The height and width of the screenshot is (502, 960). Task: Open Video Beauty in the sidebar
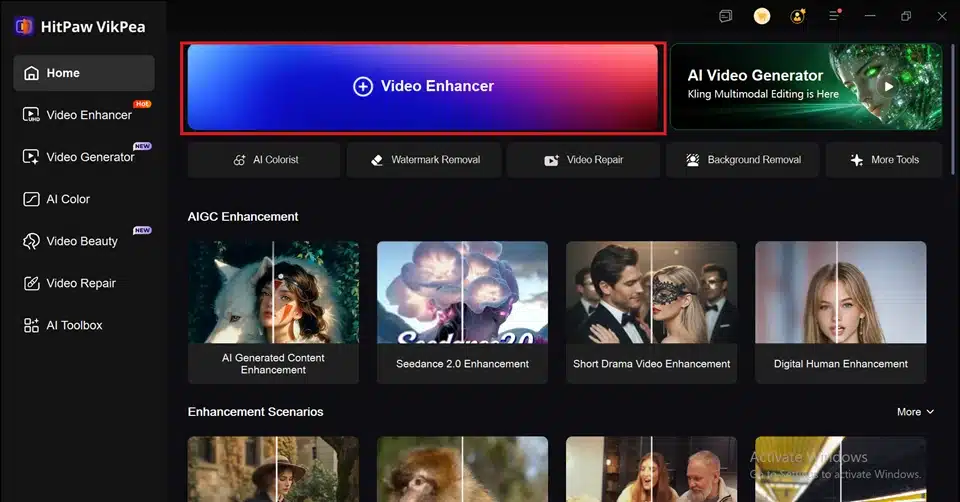tap(84, 241)
